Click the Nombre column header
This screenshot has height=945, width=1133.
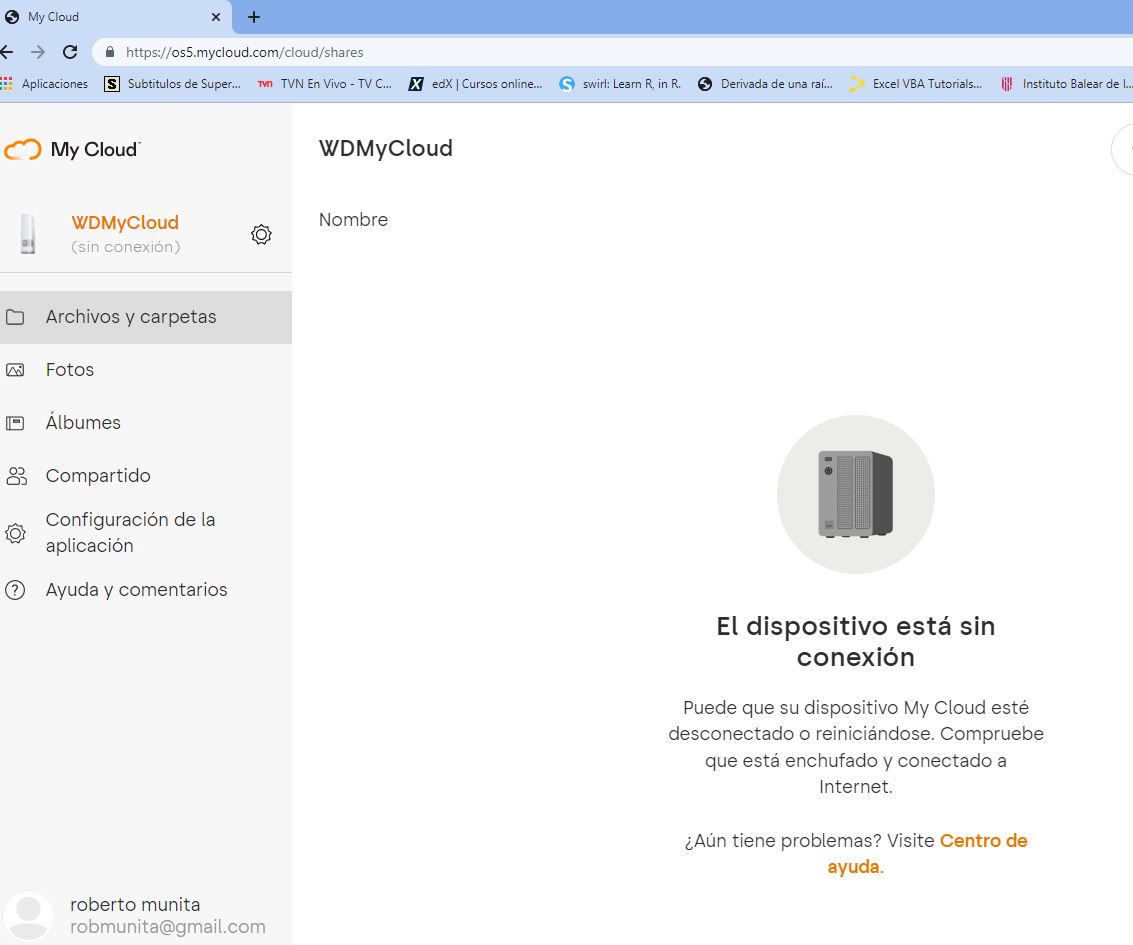tap(353, 220)
